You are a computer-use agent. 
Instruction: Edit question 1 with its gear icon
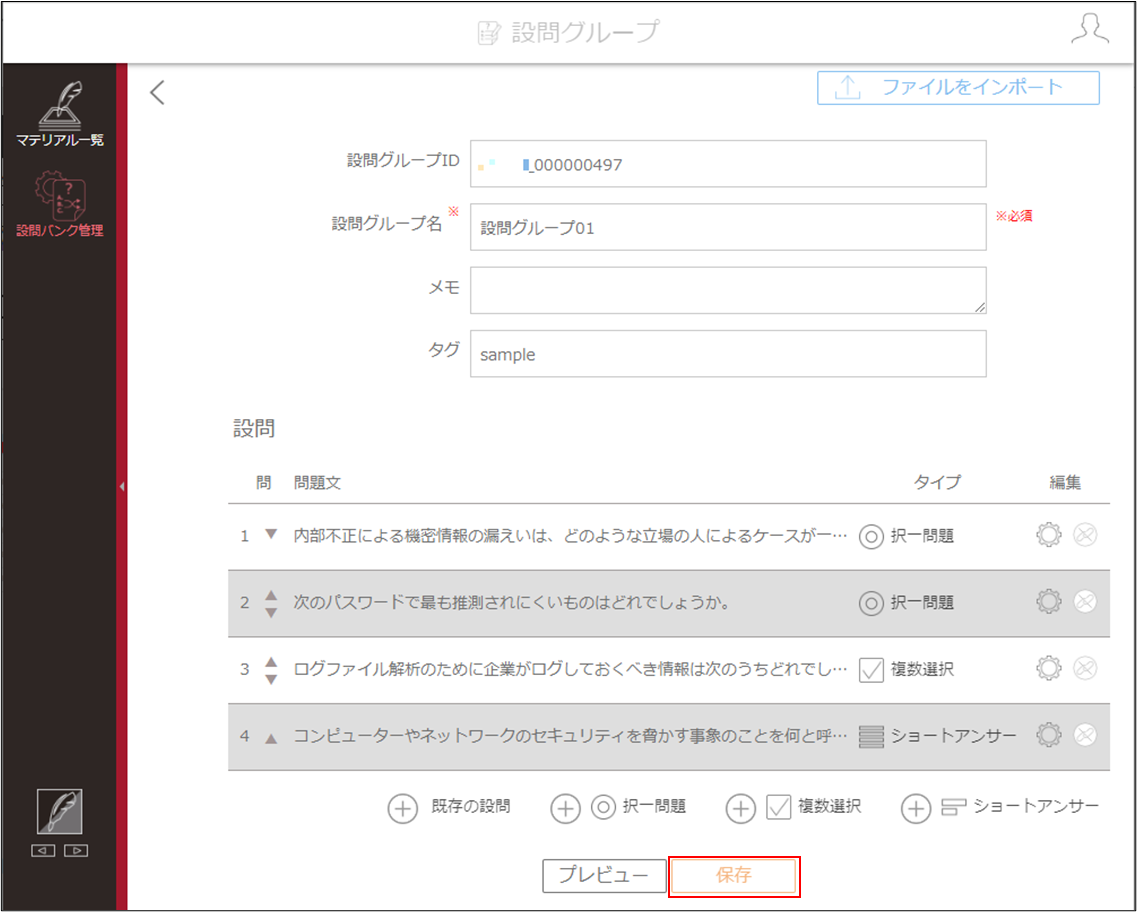point(1049,535)
